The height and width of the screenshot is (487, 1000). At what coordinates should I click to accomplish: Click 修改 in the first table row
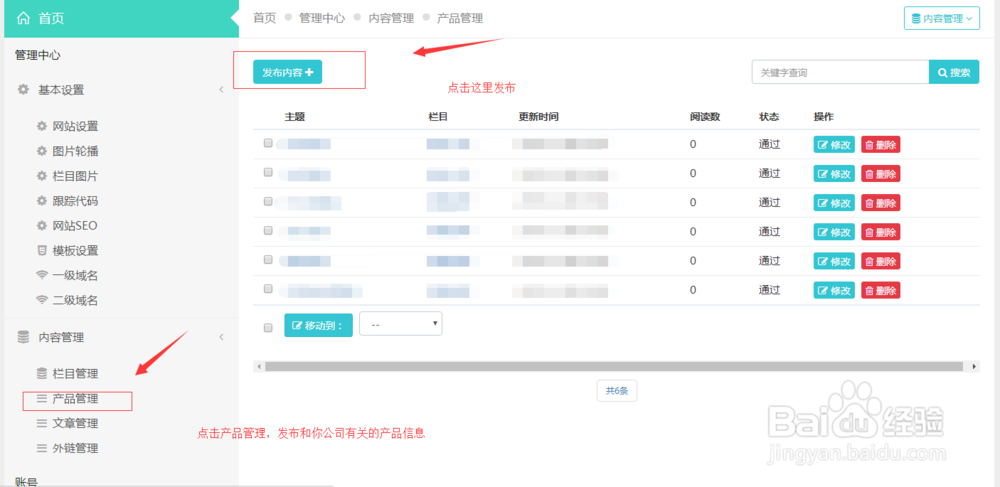coord(834,145)
